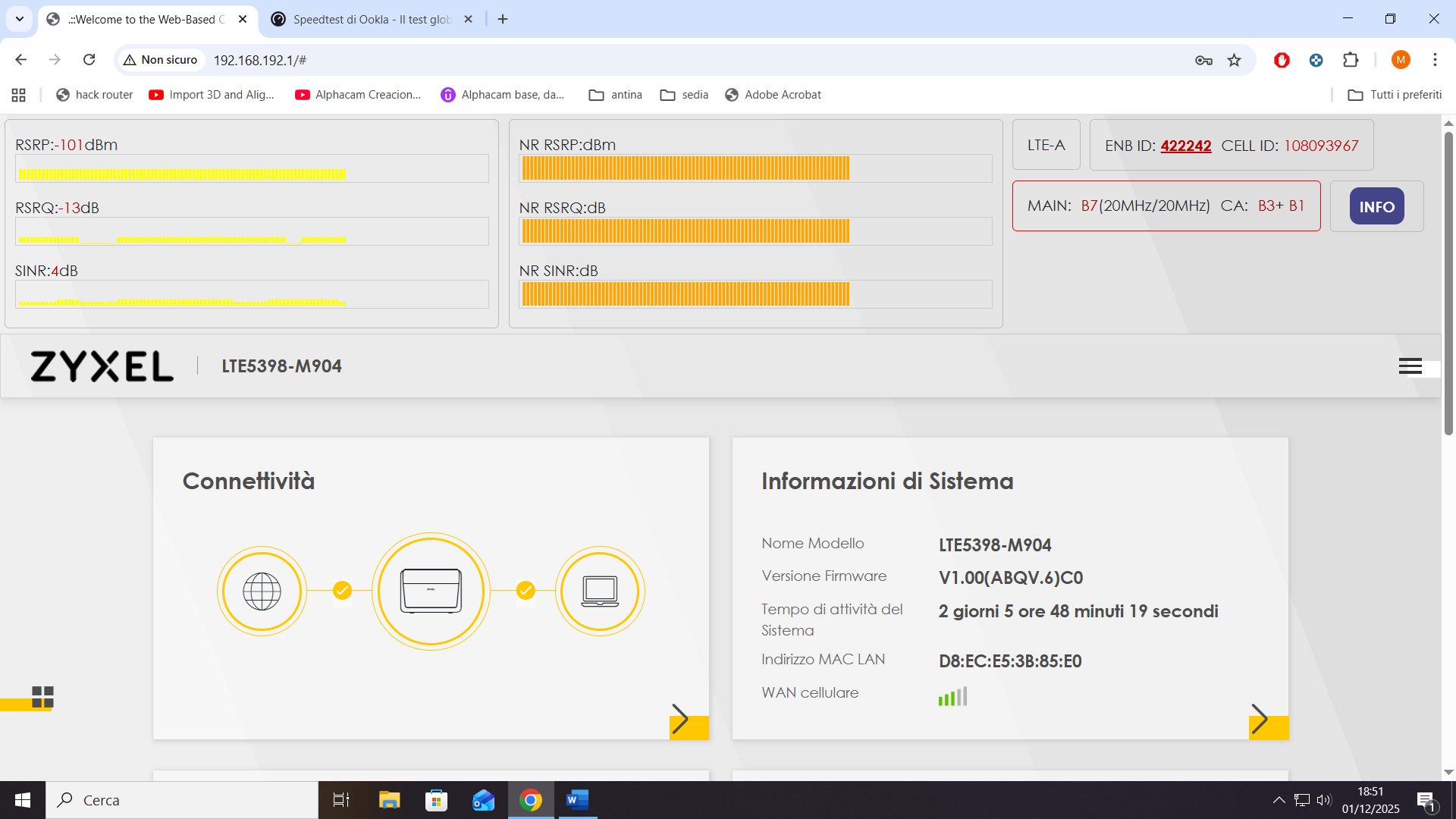
Task: Open the hamburger menu in Zyxel header
Action: pos(1410,366)
